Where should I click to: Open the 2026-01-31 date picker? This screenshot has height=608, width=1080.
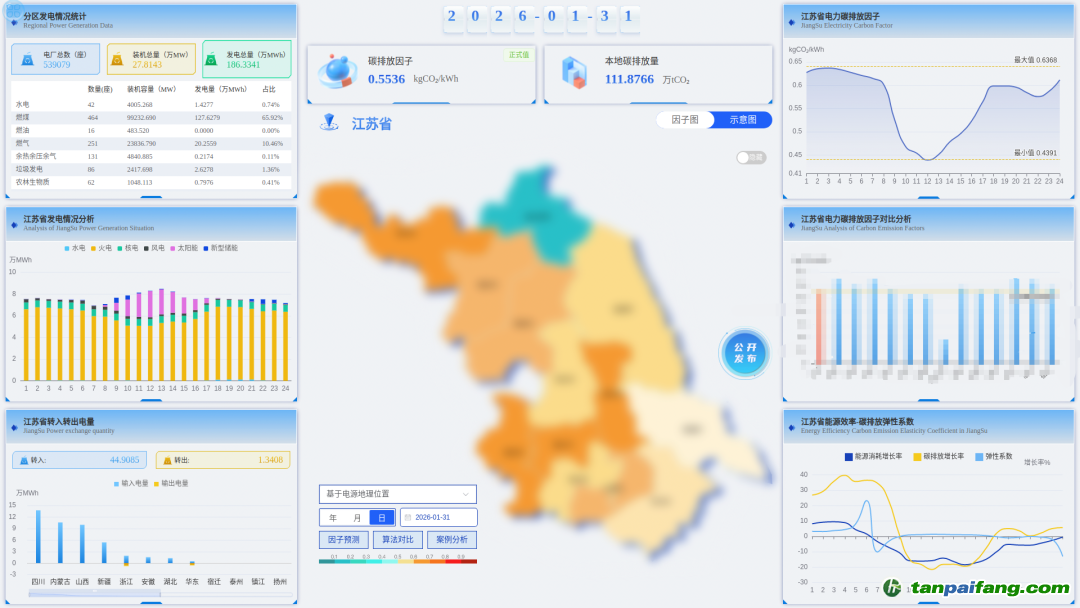coord(438,518)
